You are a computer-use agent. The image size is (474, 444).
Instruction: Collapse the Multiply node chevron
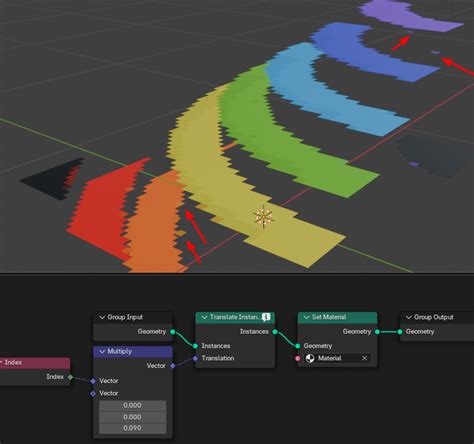[x=102, y=352]
